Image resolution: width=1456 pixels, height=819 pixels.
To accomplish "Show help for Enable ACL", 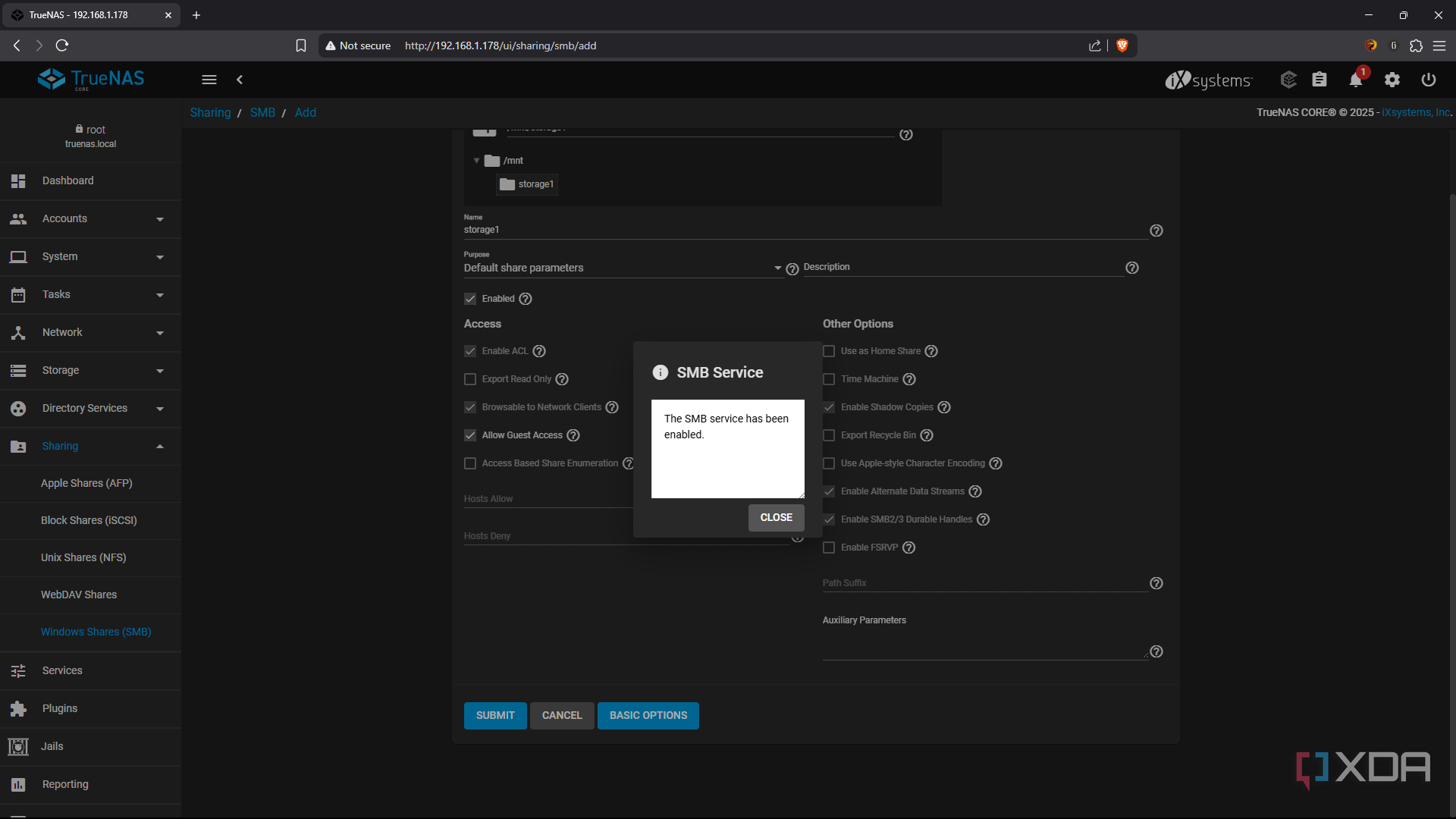I will (x=539, y=351).
